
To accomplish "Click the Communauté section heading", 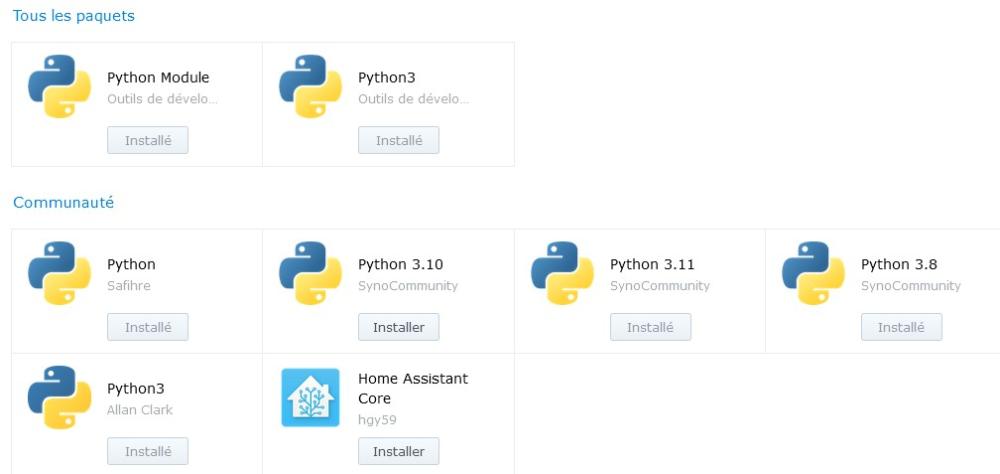I will tap(63, 203).
